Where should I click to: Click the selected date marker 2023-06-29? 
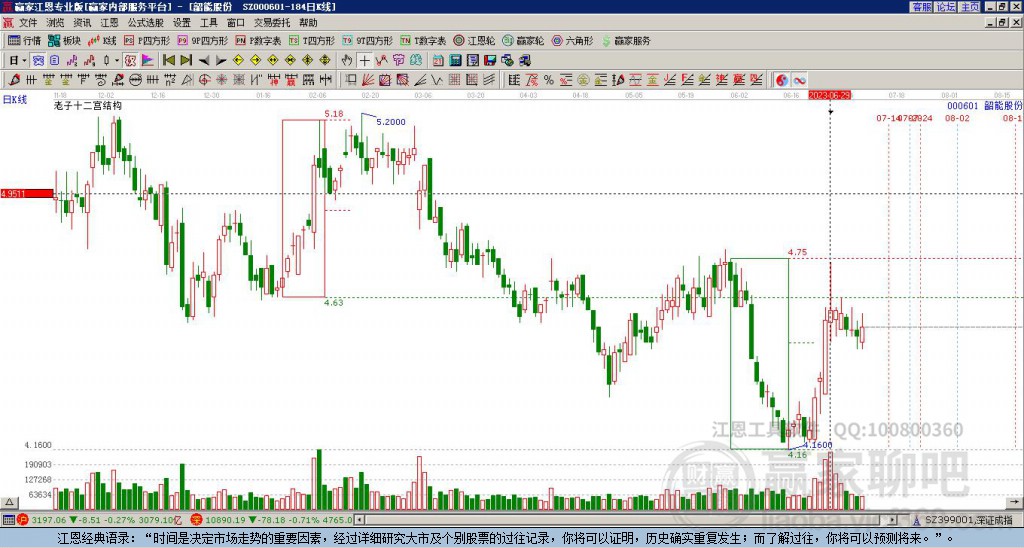pyautogui.click(x=829, y=95)
